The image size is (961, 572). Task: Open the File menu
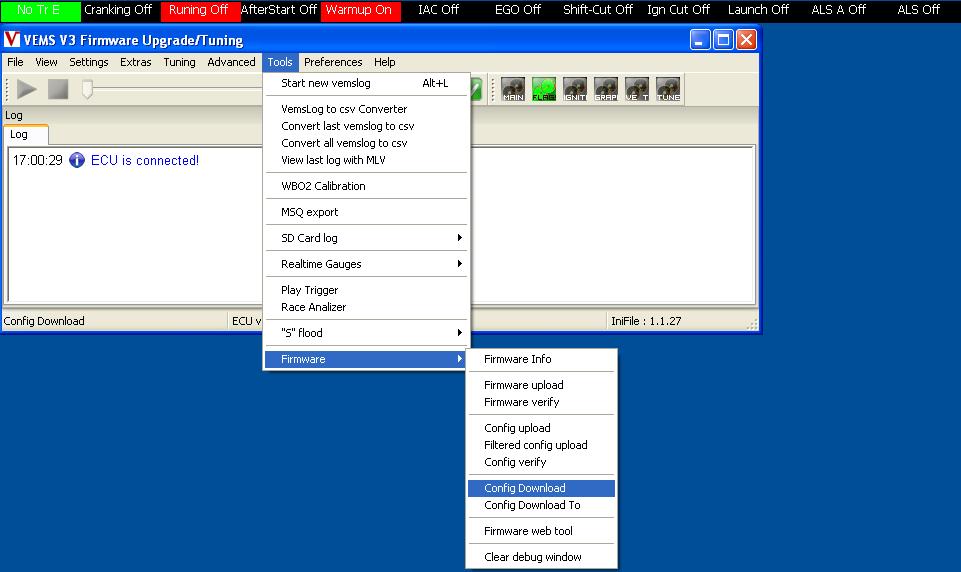pos(15,62)
